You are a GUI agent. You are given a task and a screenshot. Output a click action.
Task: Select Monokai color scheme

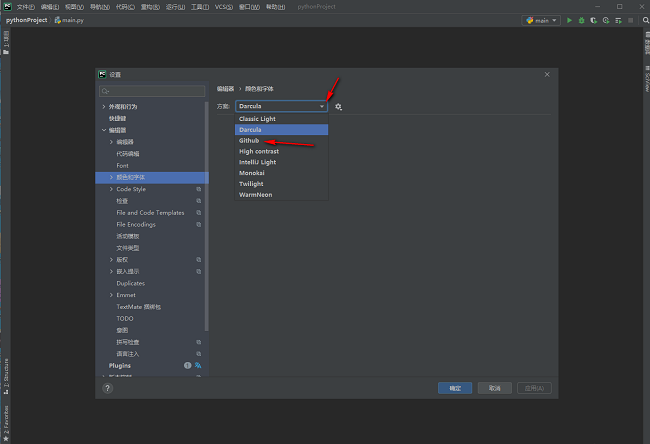point(281,173)
